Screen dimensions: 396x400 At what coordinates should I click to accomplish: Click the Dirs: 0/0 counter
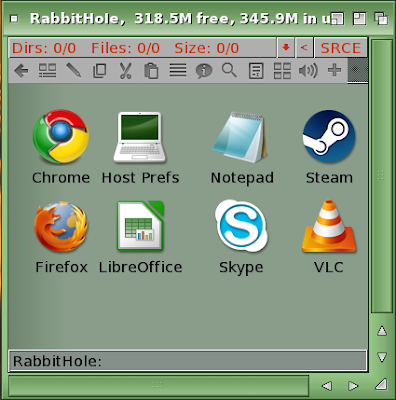(44, 48)
